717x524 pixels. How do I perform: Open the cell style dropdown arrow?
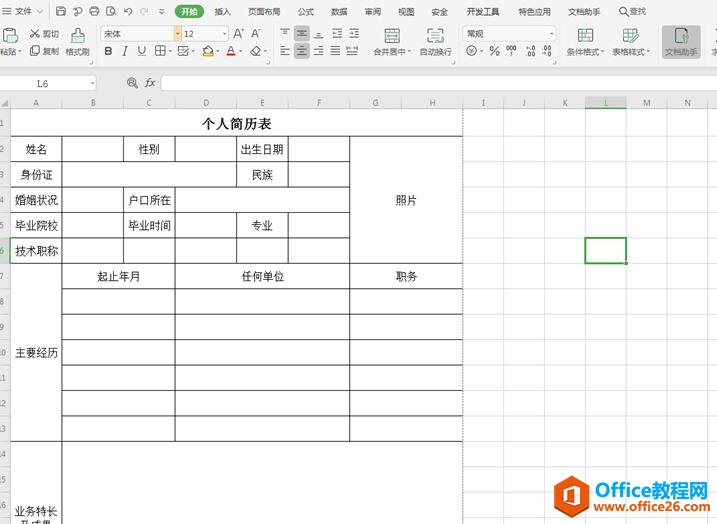pyautogui.click(x=194, y=51)
